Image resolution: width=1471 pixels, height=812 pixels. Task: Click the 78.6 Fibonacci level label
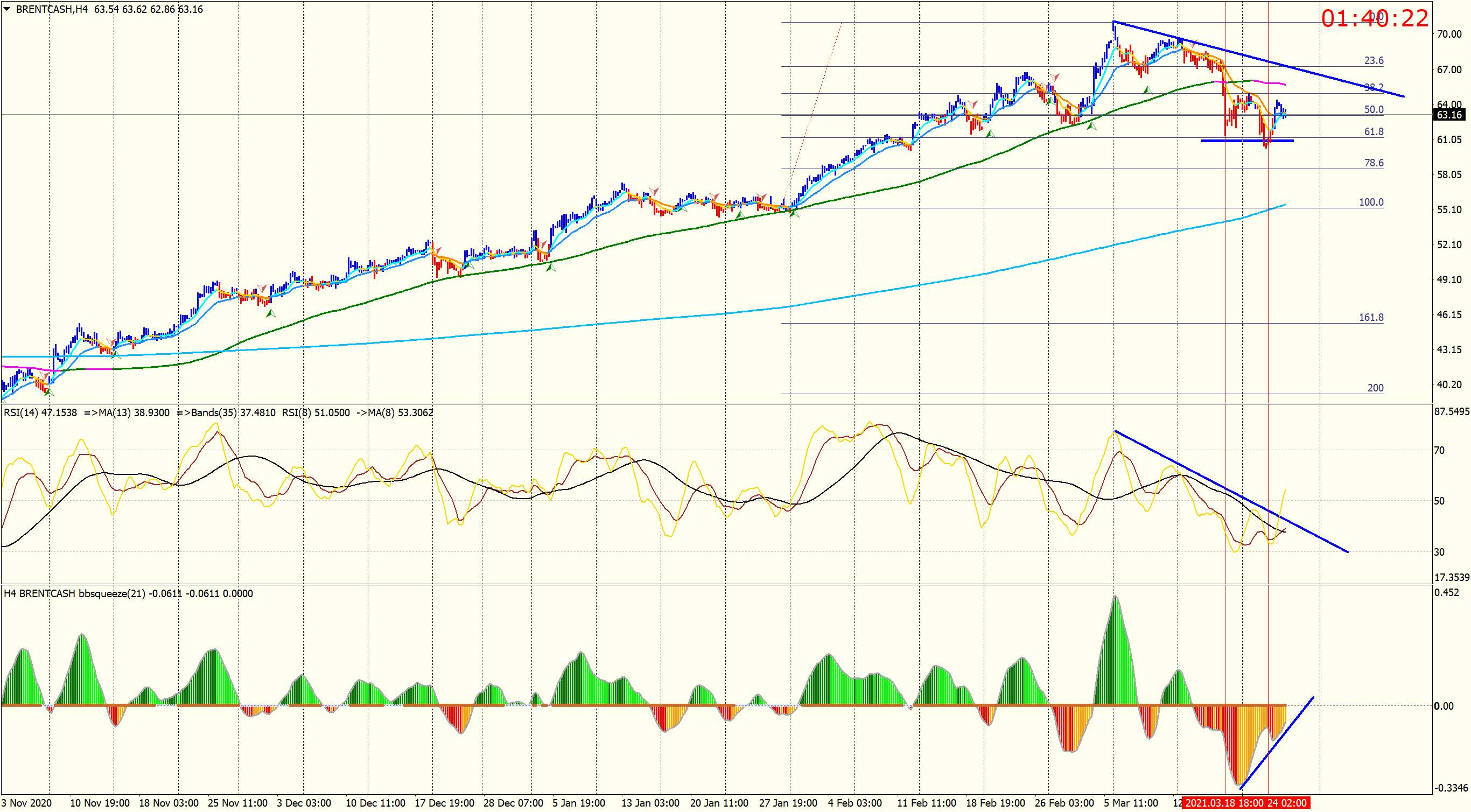pos(1374,163)
